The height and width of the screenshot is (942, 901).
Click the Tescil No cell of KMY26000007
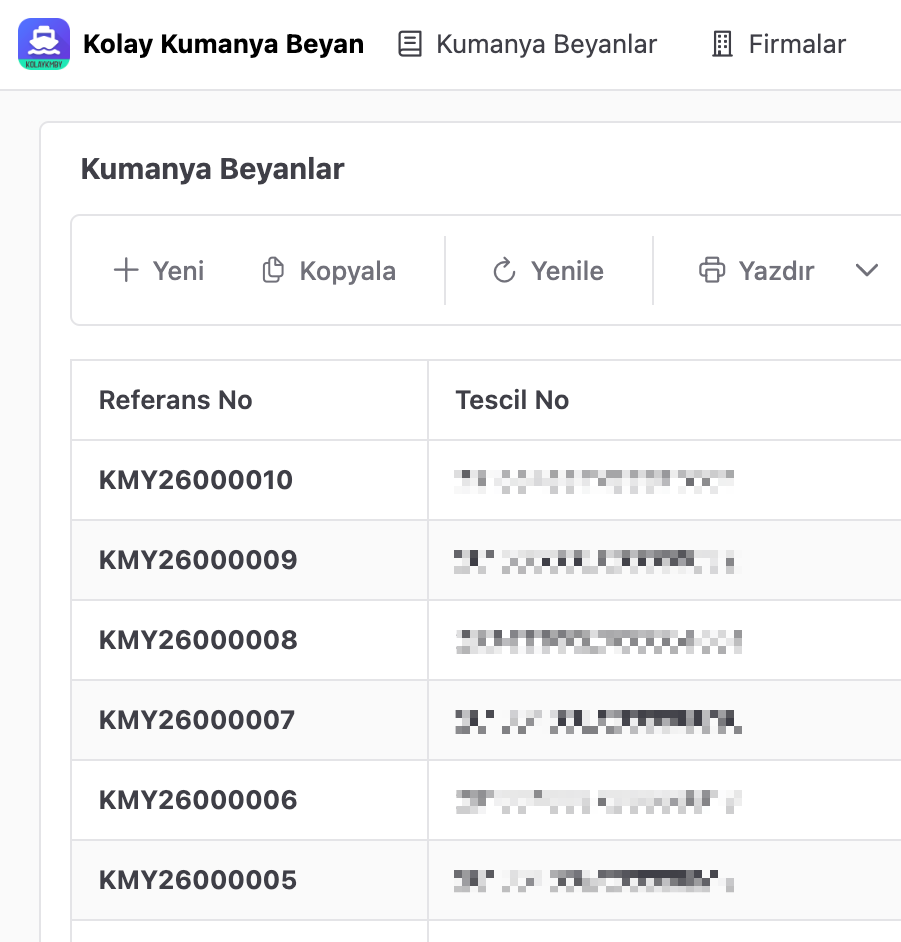tap(598, 720)
